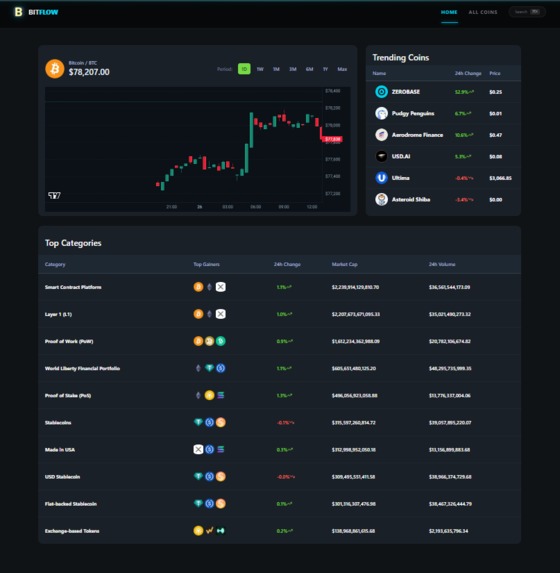Click Tether icon in Stablecoins row
Image resolution: width=560 pixels, height=573 pixels.
(x=198, y=422)
